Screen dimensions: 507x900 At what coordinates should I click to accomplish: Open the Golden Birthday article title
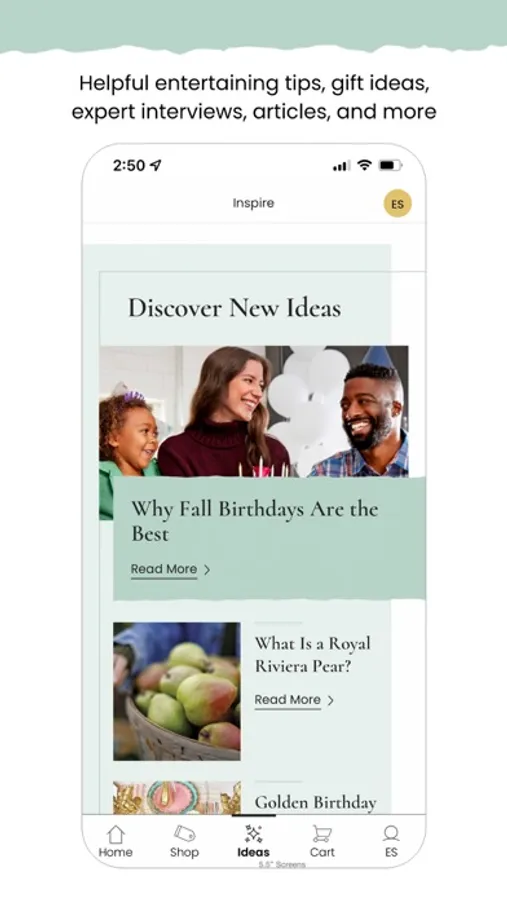(316, 802)
